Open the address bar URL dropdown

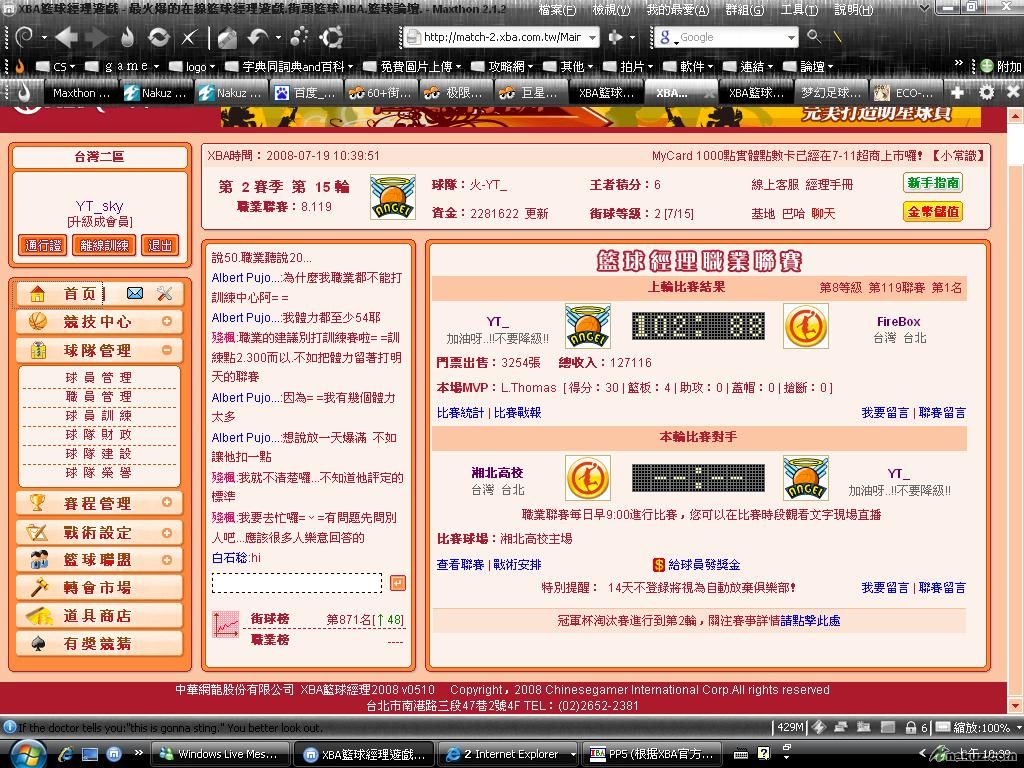click(x=592, y=37)
